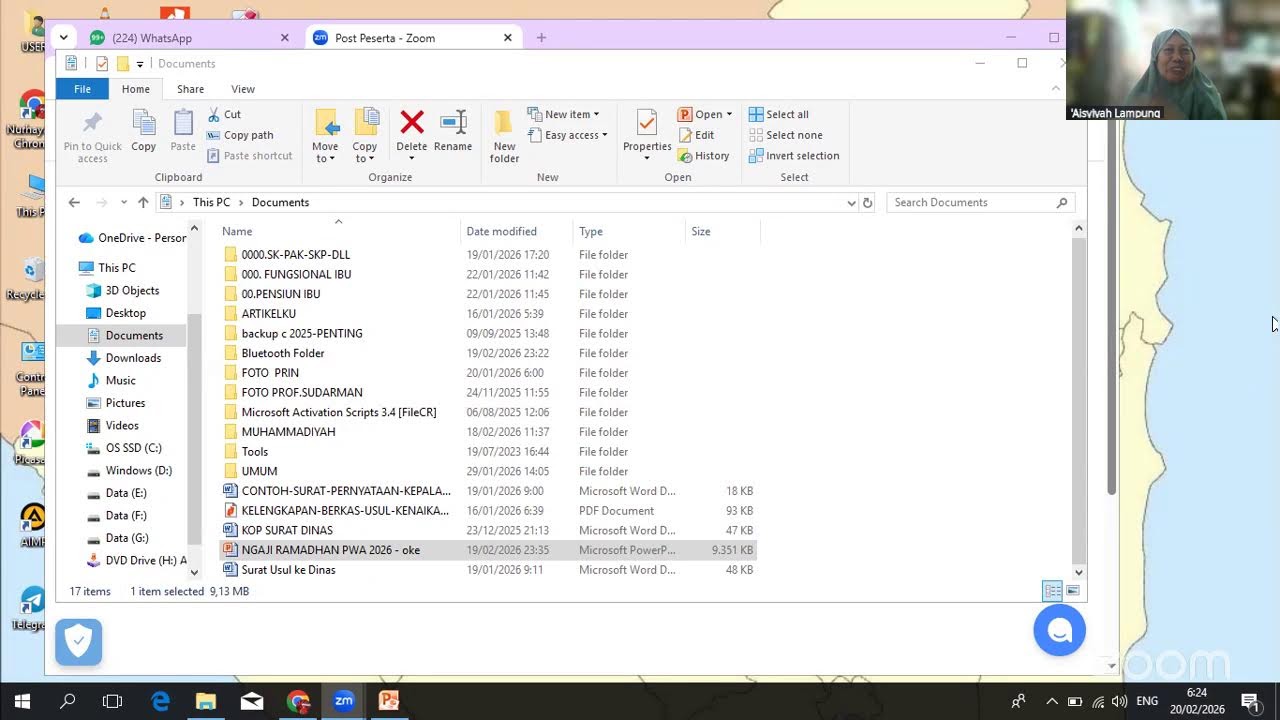Select Downloads in the navigation pane

[x=133, y=358]
